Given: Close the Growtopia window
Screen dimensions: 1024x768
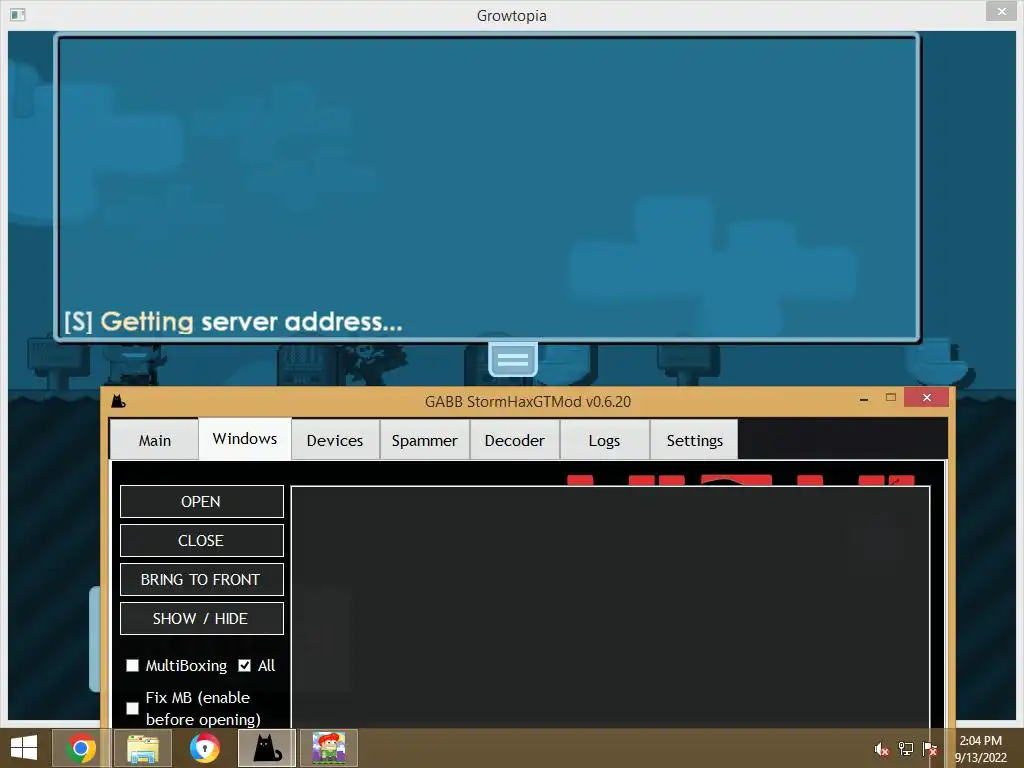Looking at the screenshot, I should click(x=1002, y=11).
